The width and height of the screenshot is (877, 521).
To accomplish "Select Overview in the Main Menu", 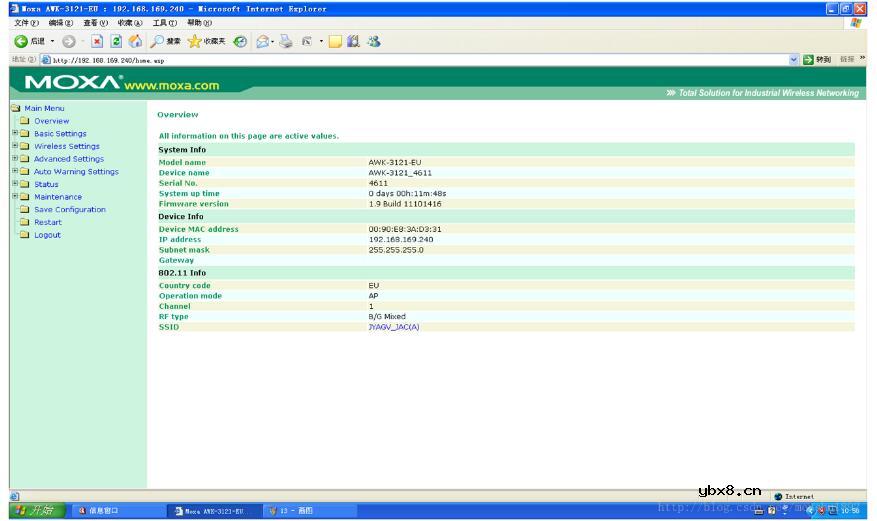I will [x=51, y=121].
